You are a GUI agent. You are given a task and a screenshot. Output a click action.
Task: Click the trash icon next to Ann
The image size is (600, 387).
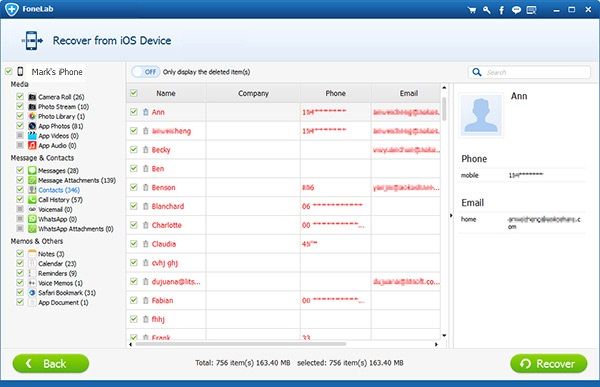(x=145, y=112)
